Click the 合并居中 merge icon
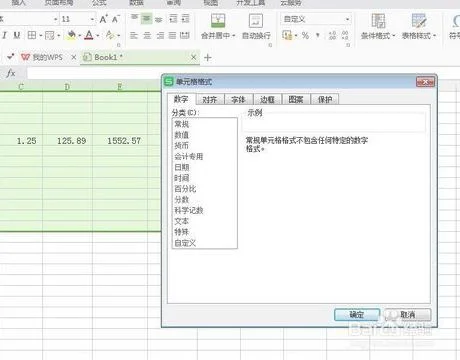The height and width of the screenshot is (360, 460). coord(218,21)
